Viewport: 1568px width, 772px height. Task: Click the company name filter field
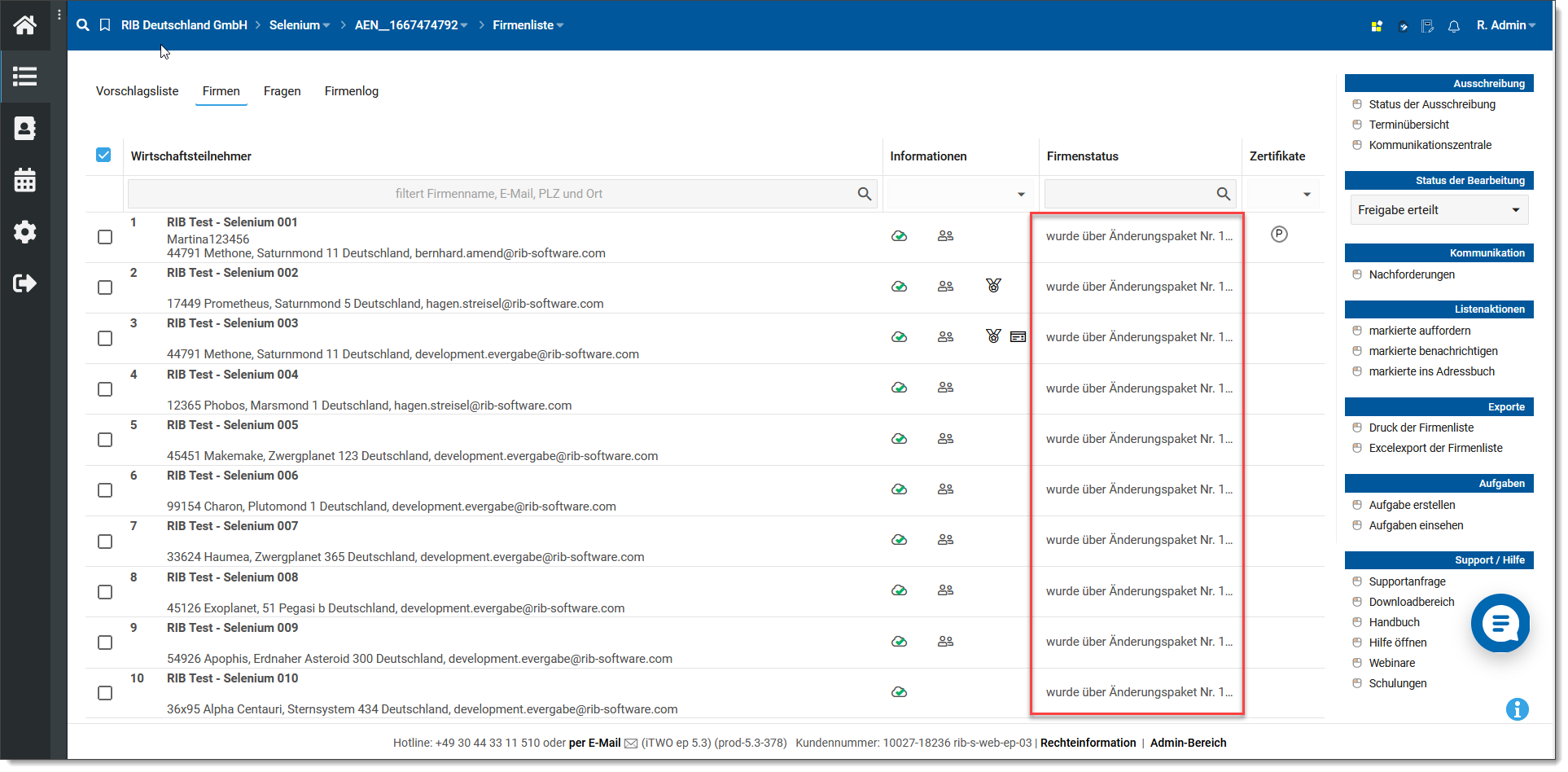coord(502,194)
